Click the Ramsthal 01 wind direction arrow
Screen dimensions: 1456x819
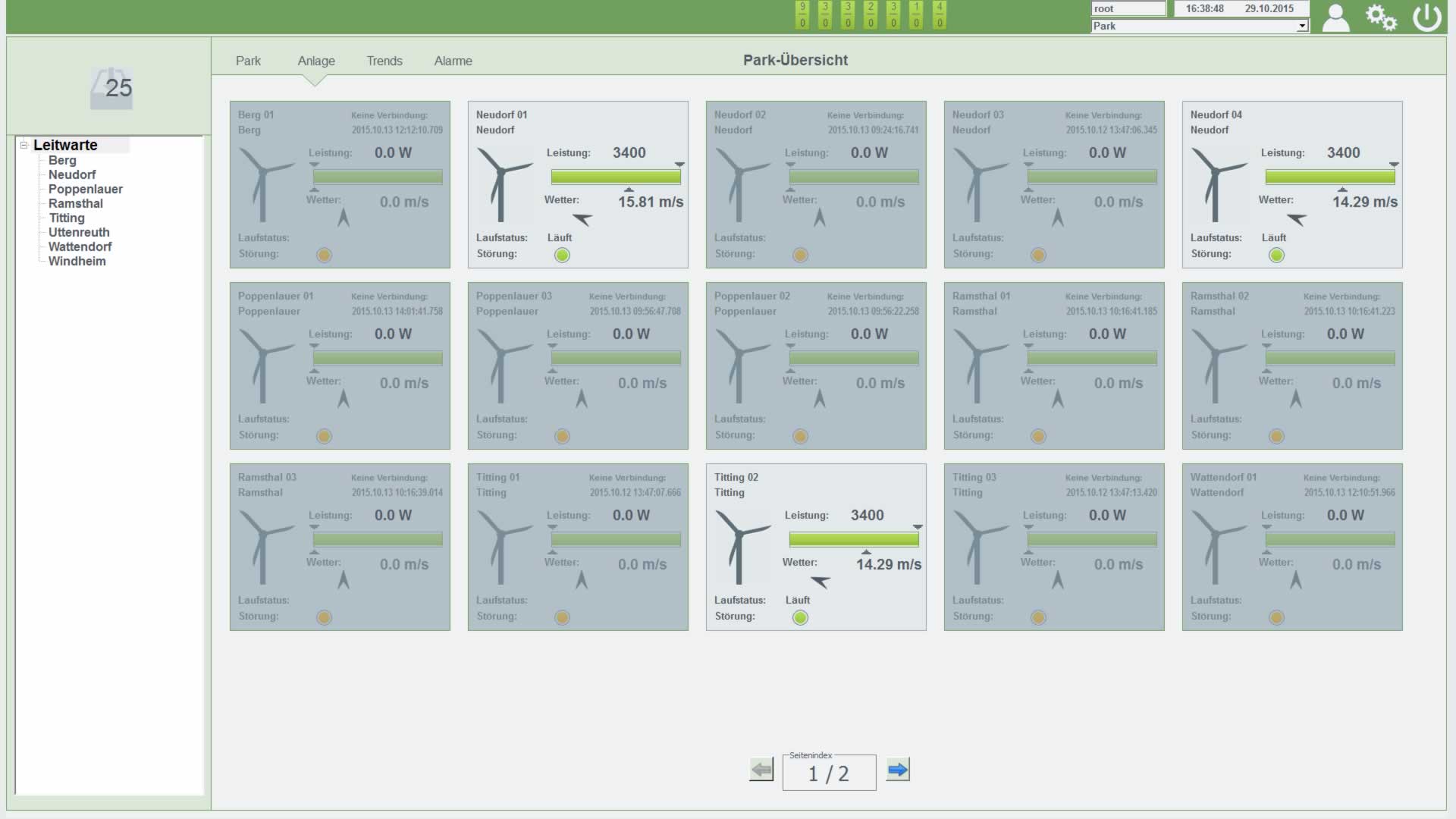[x=1058, y=399]
